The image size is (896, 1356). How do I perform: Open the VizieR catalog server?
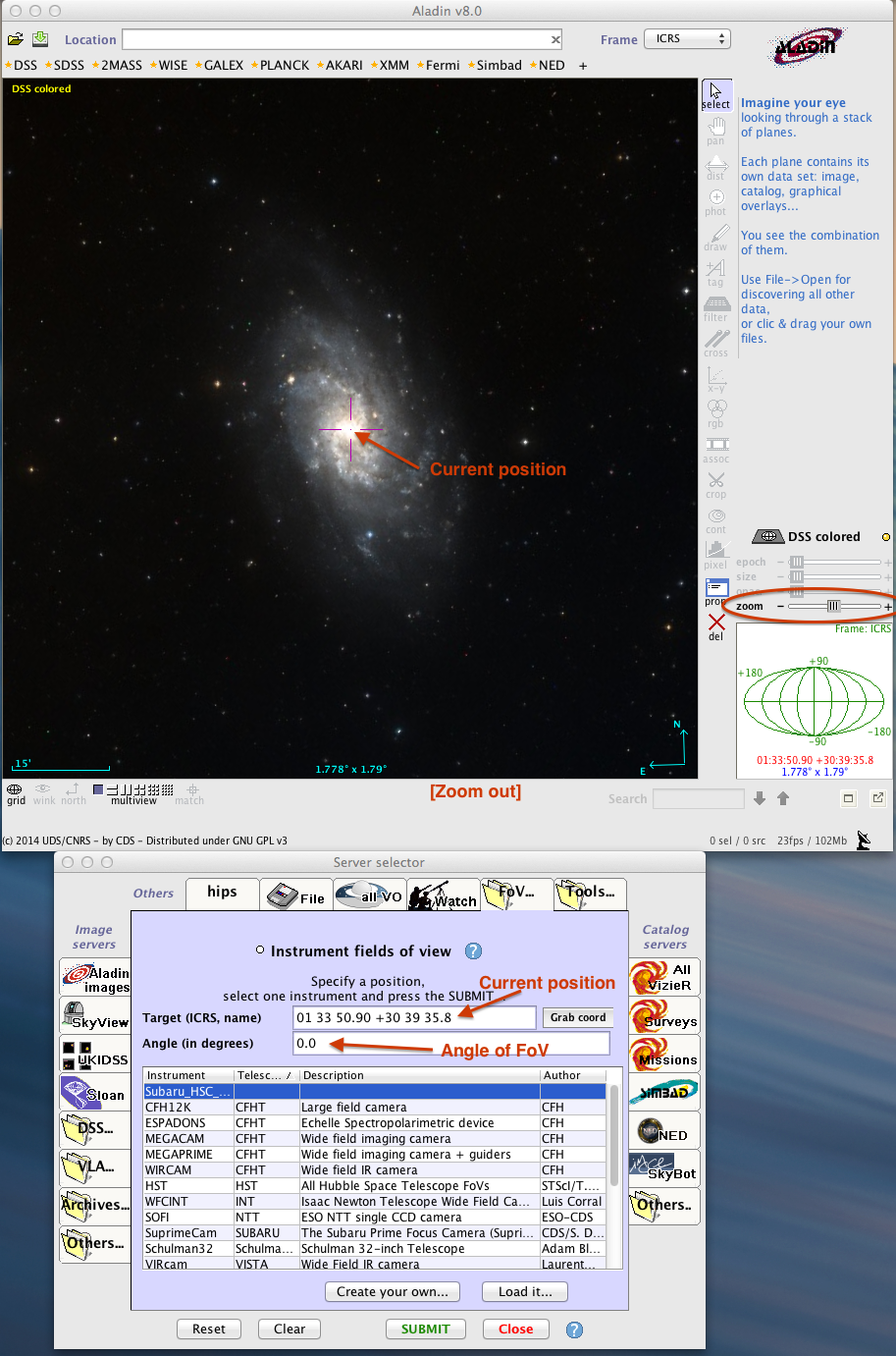click(x=665, y=977)
